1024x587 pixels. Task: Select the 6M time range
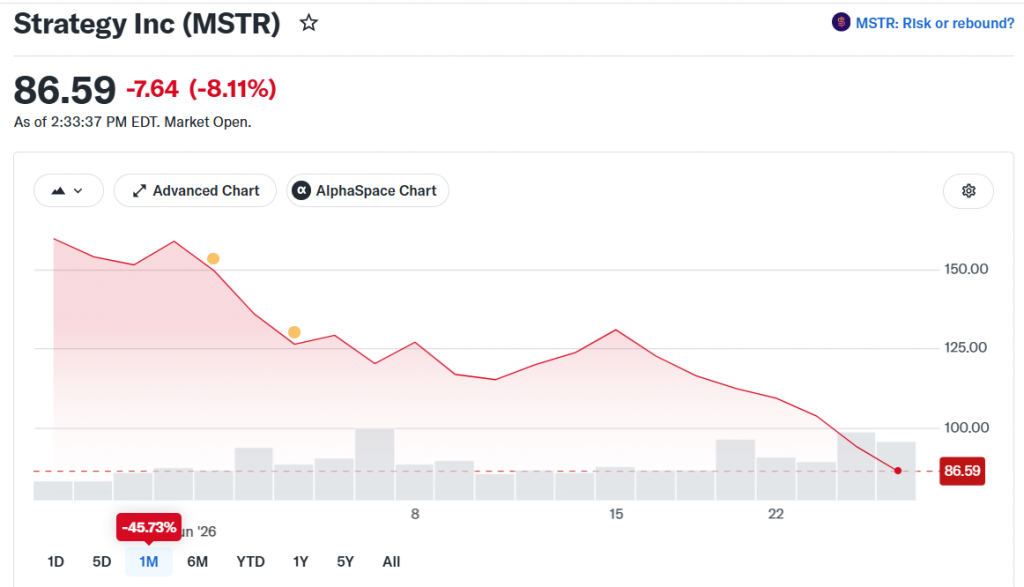pyautogui.click(x=197, y=562)
